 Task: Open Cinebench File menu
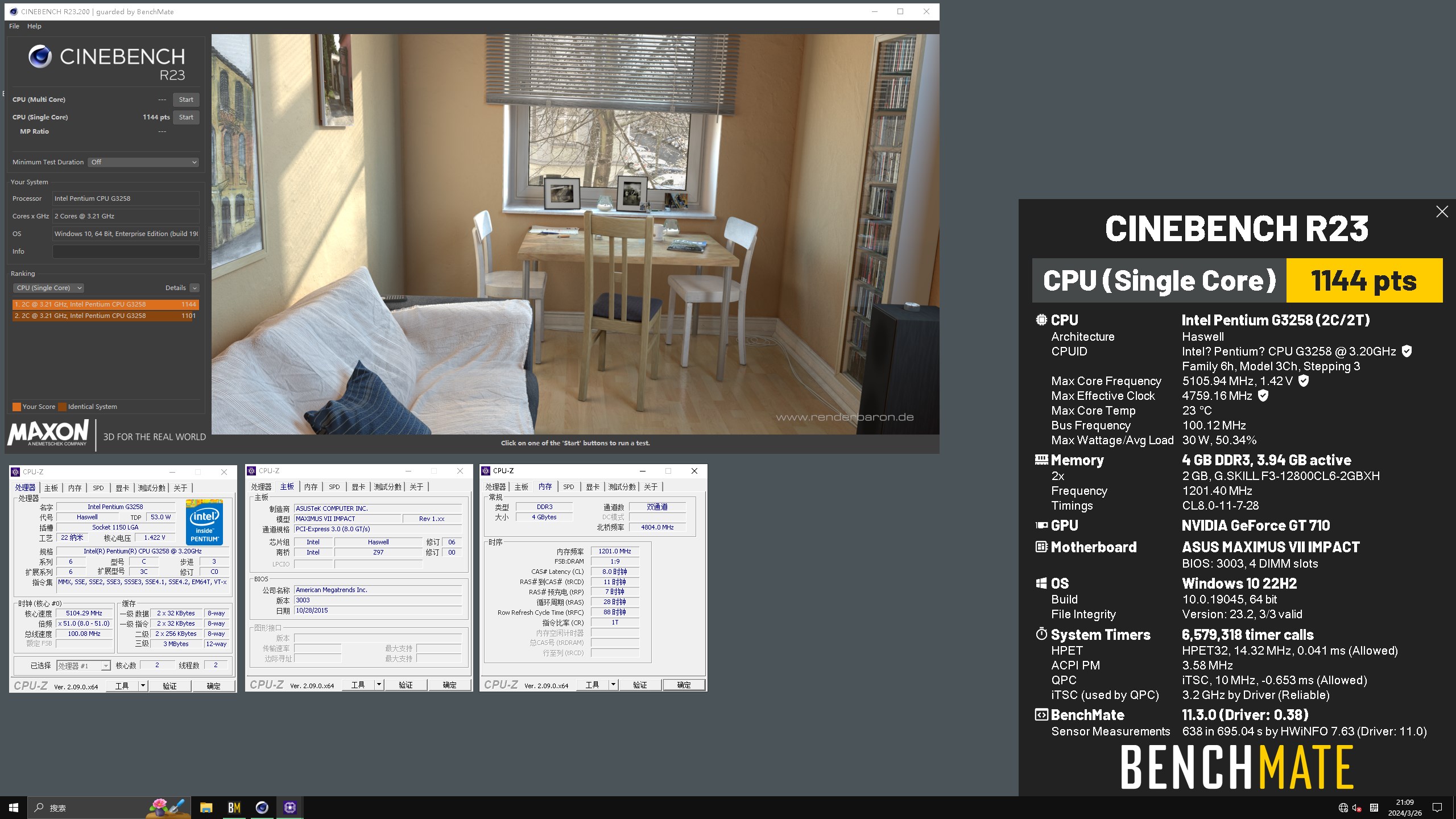click(14, 26)
